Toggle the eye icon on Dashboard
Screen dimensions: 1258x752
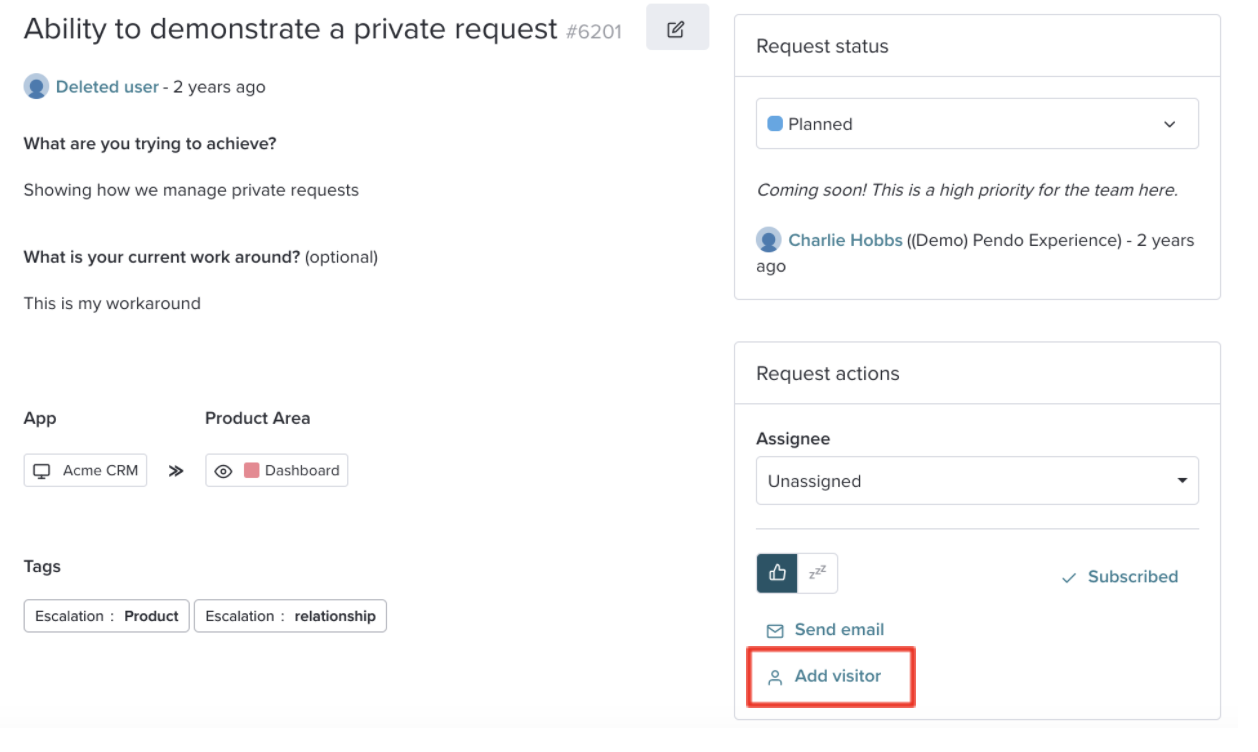pos(224,471)
